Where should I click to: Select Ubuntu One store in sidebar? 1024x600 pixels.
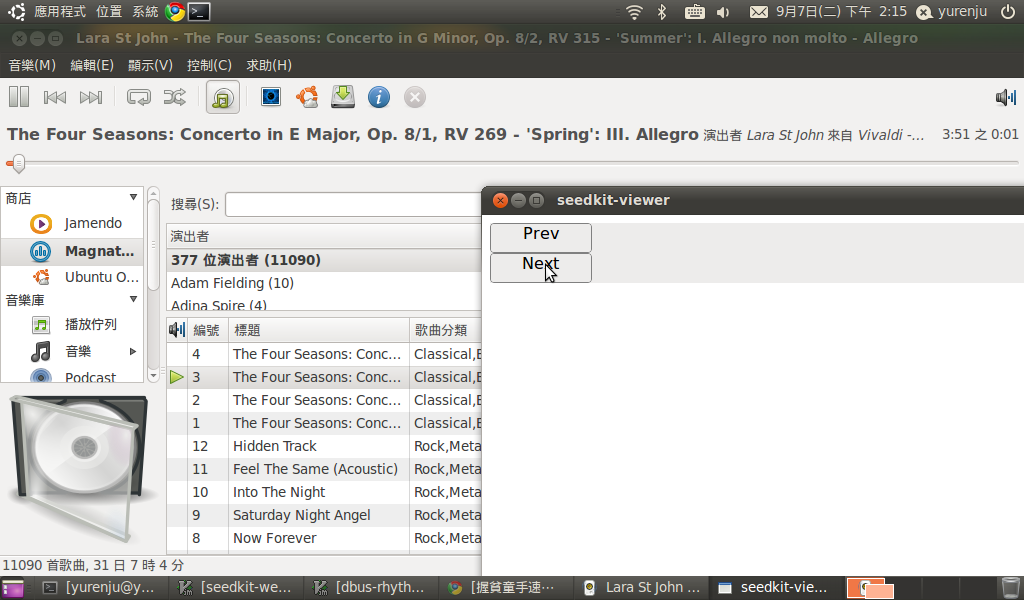[72, 277]
